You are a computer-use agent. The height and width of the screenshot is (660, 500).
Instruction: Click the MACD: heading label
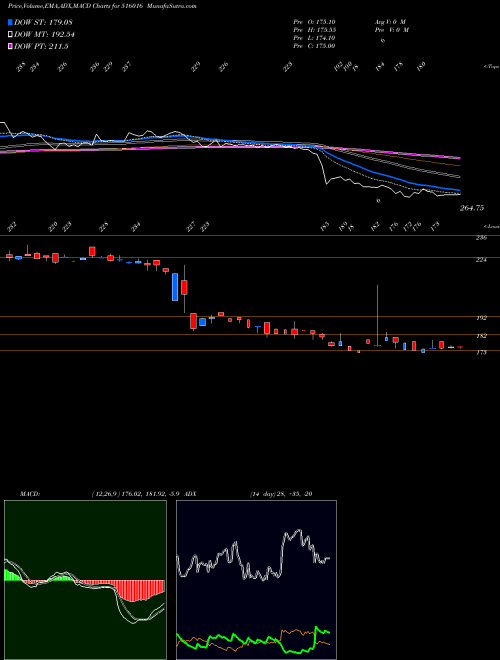(x=30, y=494)
